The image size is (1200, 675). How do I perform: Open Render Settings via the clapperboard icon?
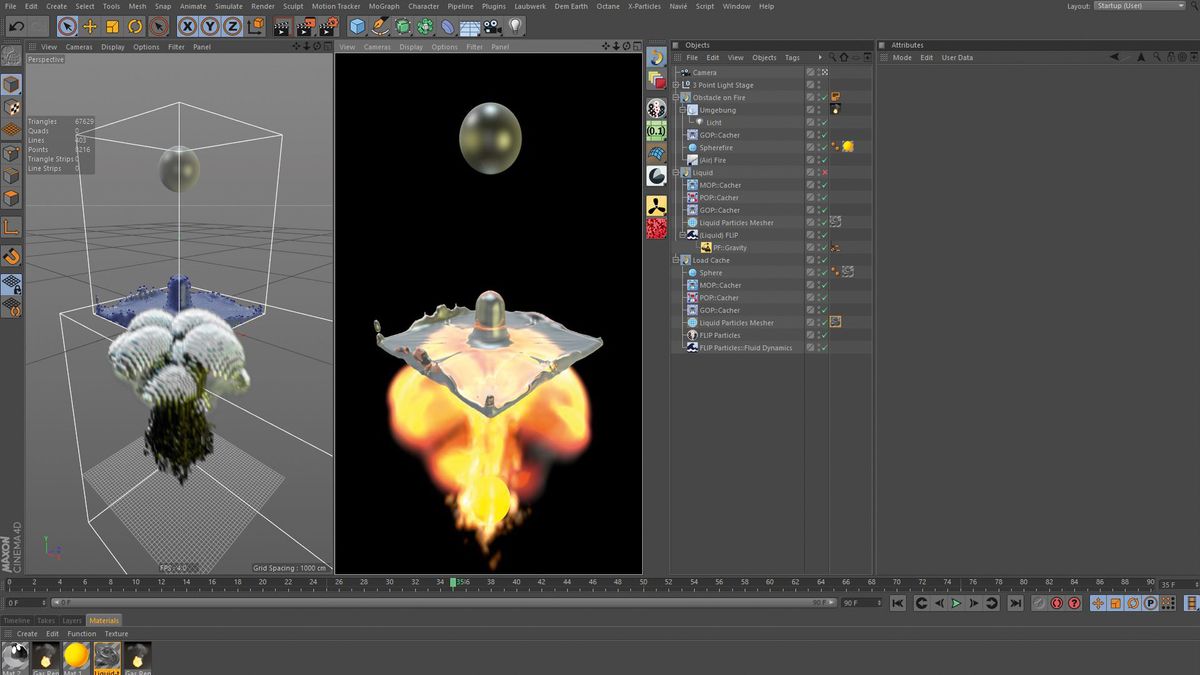[328, 27]
